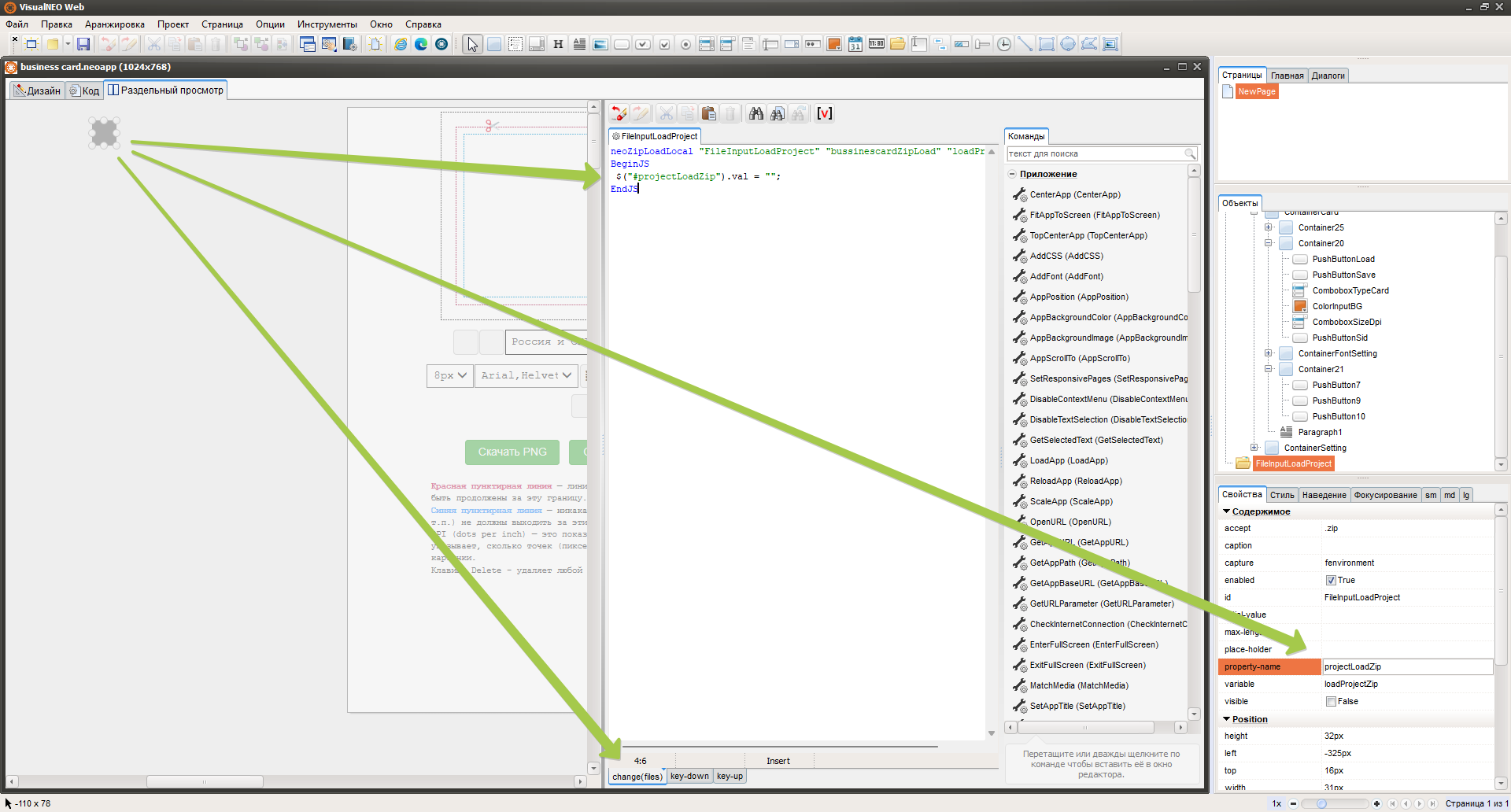Pick the Time input object tool
Viewport: 1511px width, 812px height.
click(877, 44)
